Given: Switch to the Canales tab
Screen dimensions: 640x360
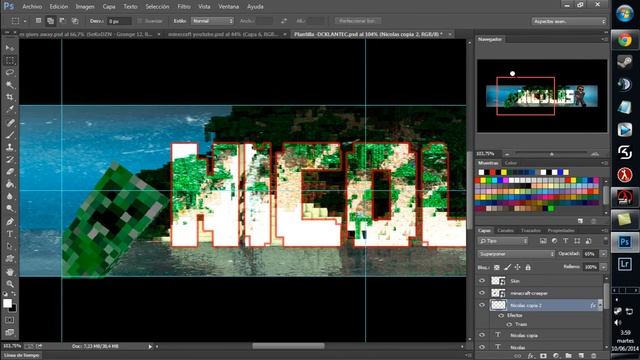Looking at the screenshot, I should (505, 231).
